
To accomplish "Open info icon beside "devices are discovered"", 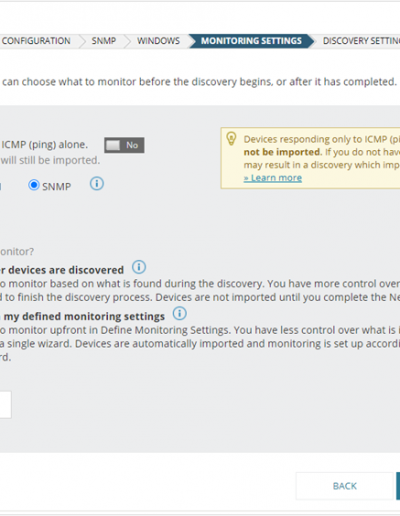I will pyautogui.click(x=139, y=267).
